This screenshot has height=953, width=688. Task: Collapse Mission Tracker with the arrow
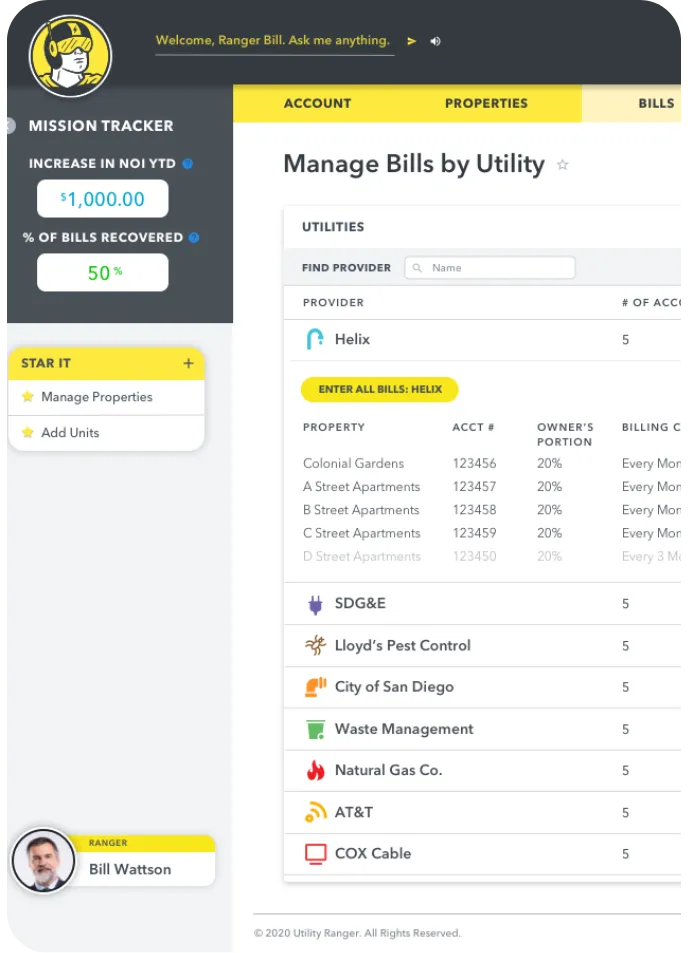pos(9,125)
